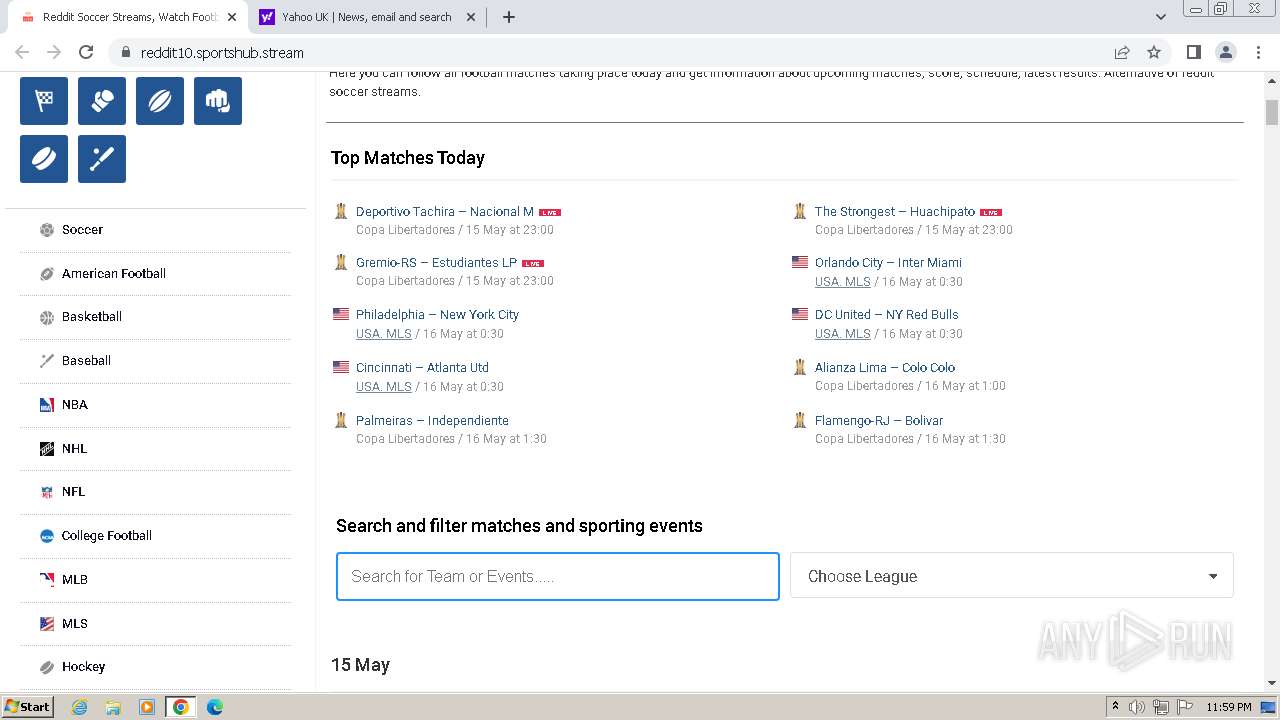
Task: Click USA. MLS link under Orlando City match
Action: [843, 282]
